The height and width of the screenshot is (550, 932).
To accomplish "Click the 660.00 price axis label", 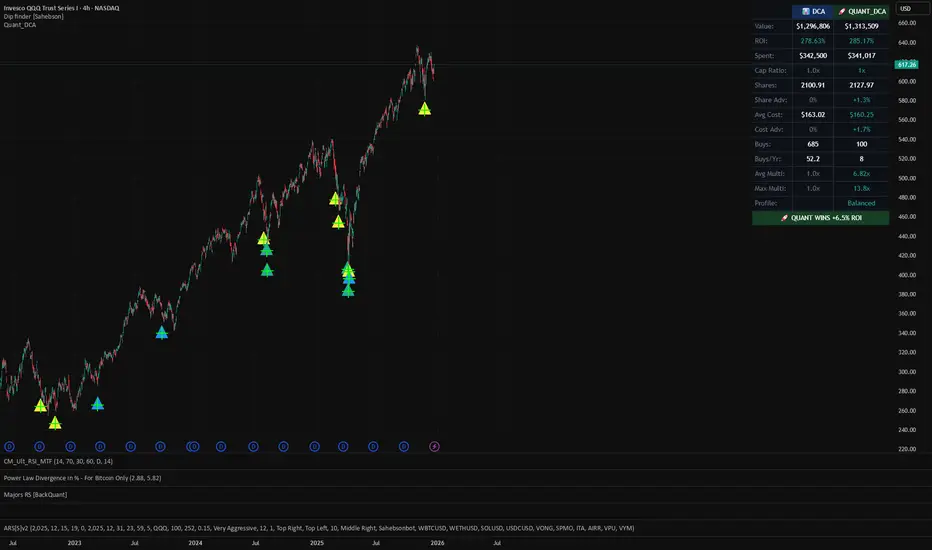I will pyautogui.click(x=906, y=23).
